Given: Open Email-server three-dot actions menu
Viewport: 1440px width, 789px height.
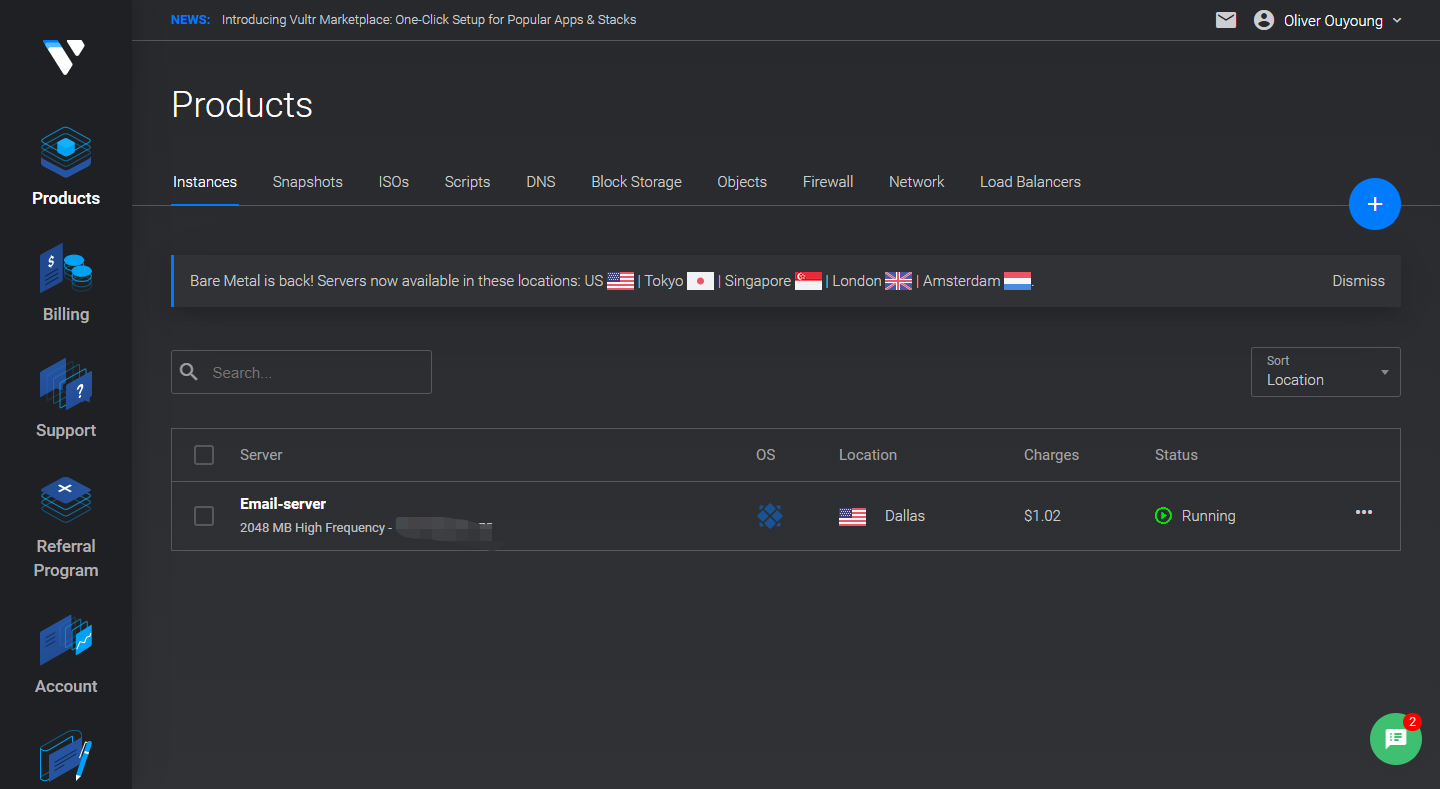Looking at the screenshot, I should click(1363, 513).
